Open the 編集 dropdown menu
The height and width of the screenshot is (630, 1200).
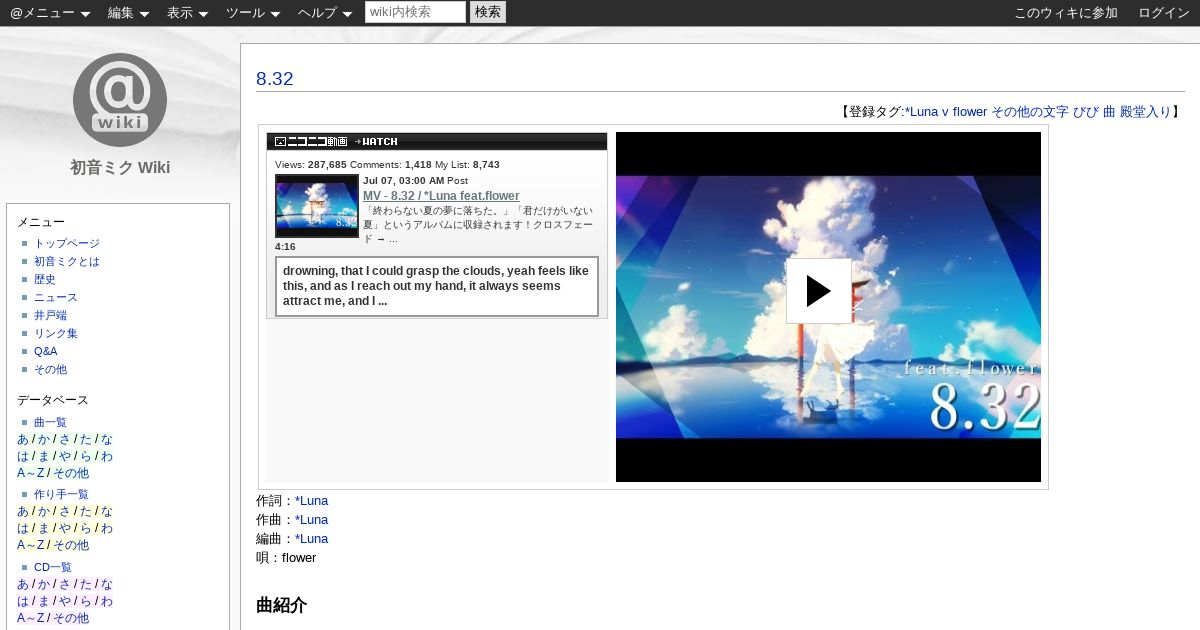tap(128, 13)
